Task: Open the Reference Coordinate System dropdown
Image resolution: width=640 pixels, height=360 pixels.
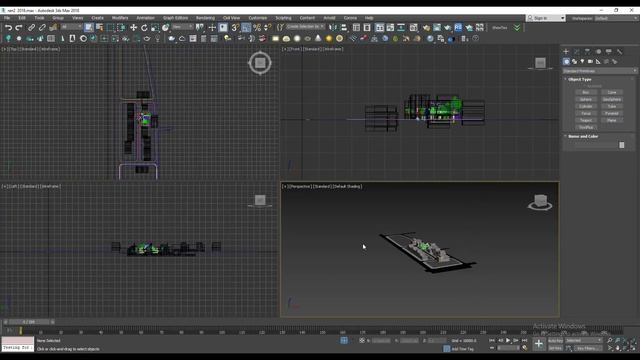Action: (x=182, y=27)
